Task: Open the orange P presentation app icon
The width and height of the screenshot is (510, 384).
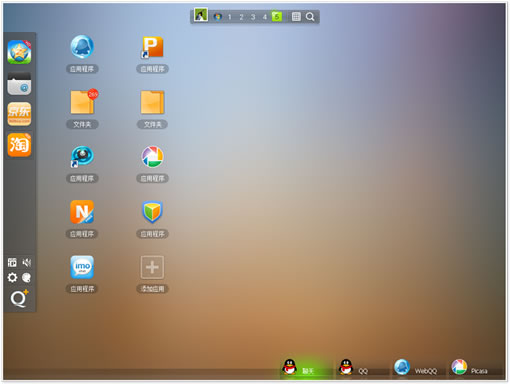Action: [x=152, y=47]
